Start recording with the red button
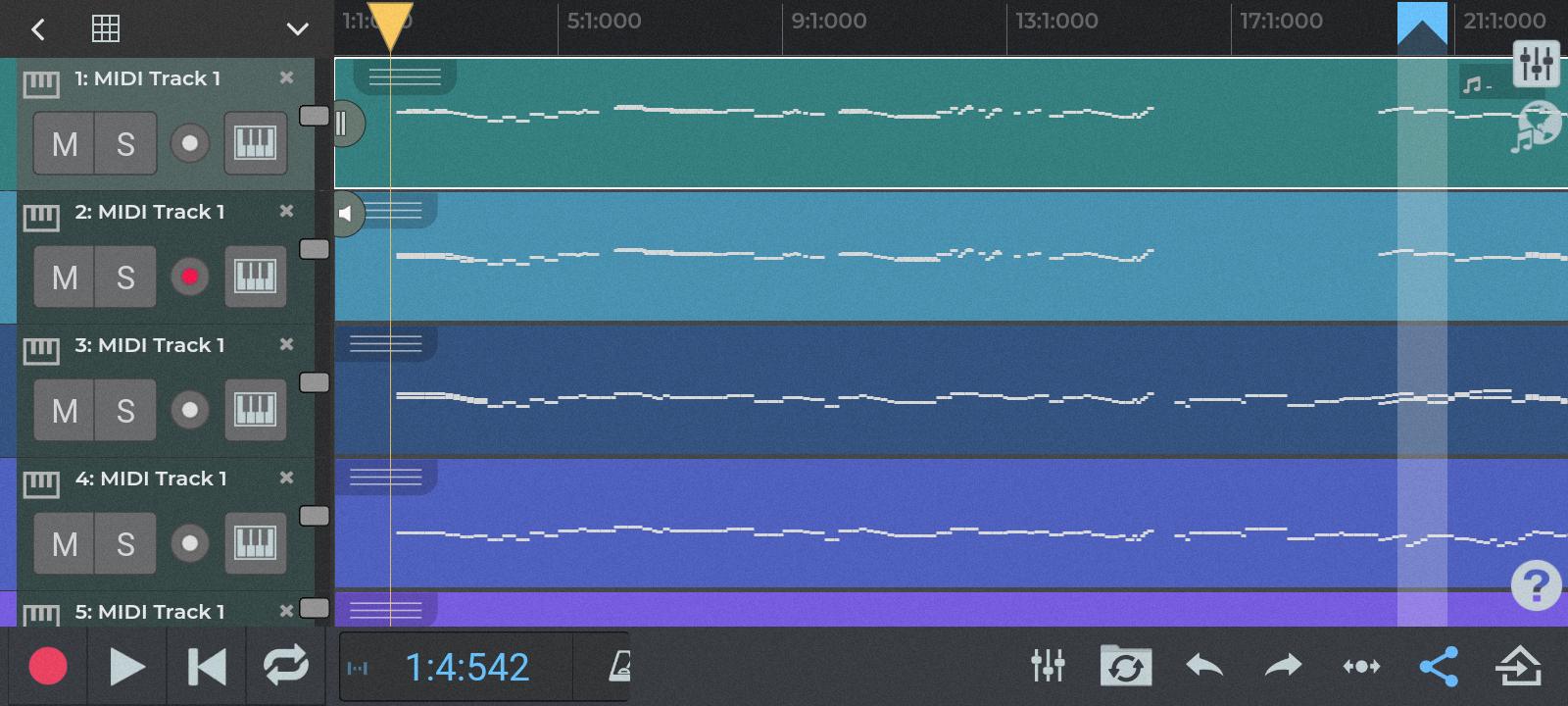This screenshot has height=706, width=1568. tap(48, 667)
